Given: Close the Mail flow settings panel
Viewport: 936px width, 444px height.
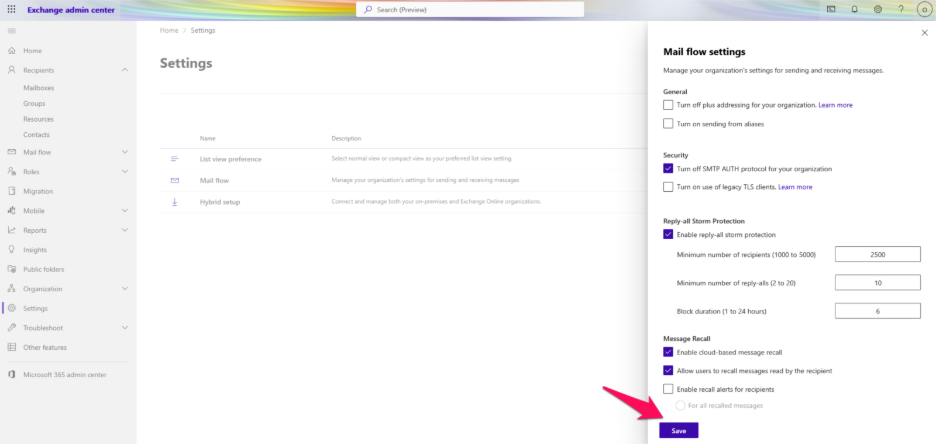Looking at the screenshot, I should 923,33.
